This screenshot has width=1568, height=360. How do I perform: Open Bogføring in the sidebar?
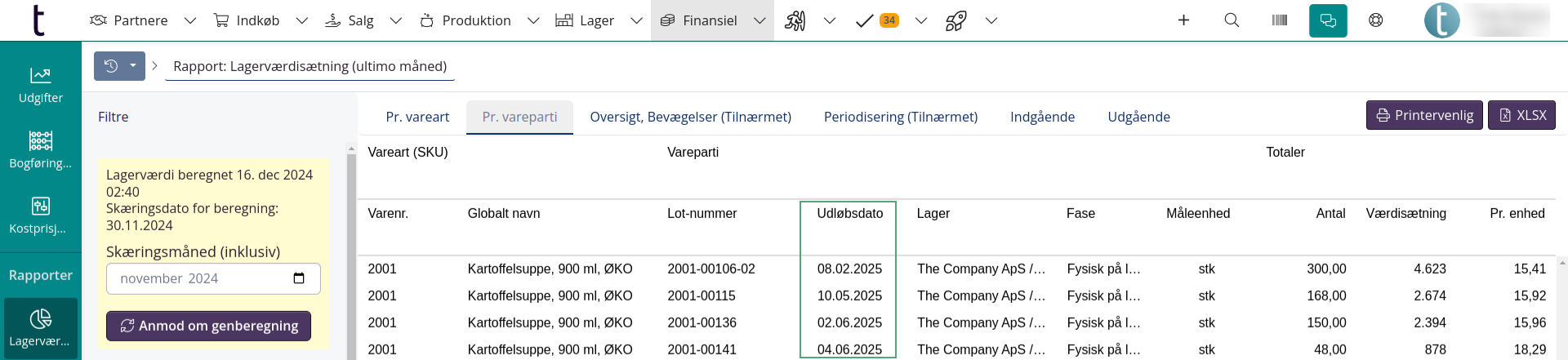click(x=40, y=151)
